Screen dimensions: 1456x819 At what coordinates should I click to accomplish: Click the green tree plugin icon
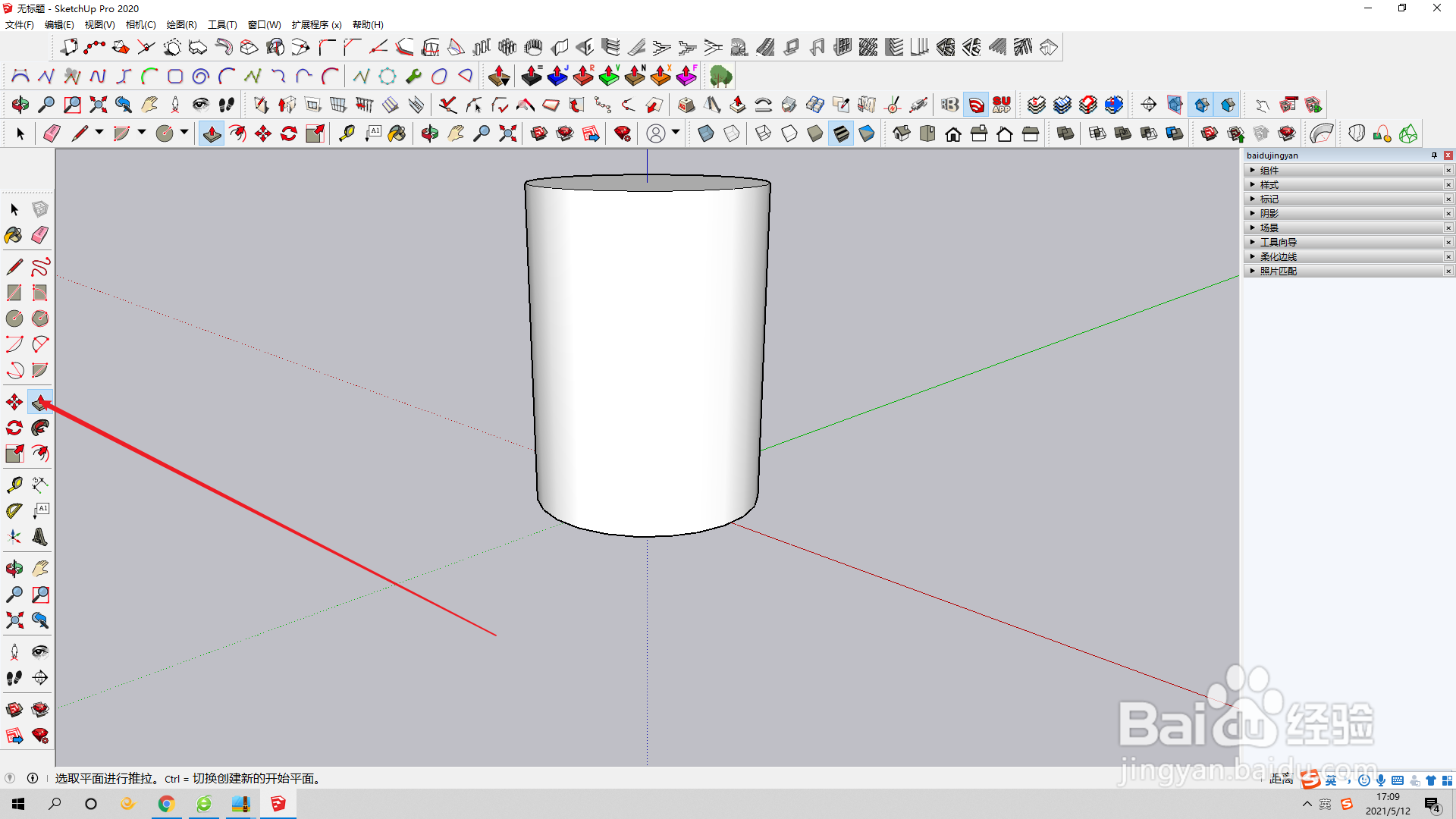click(x=720, y=76)
